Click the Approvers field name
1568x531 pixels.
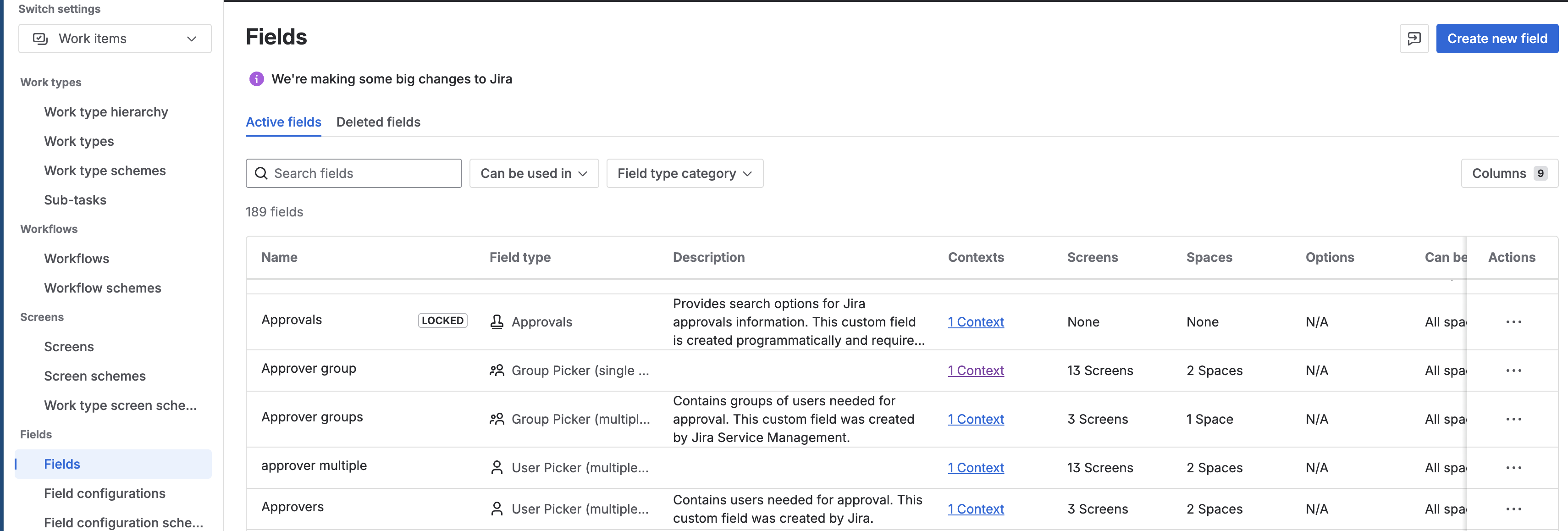point(292,507)
